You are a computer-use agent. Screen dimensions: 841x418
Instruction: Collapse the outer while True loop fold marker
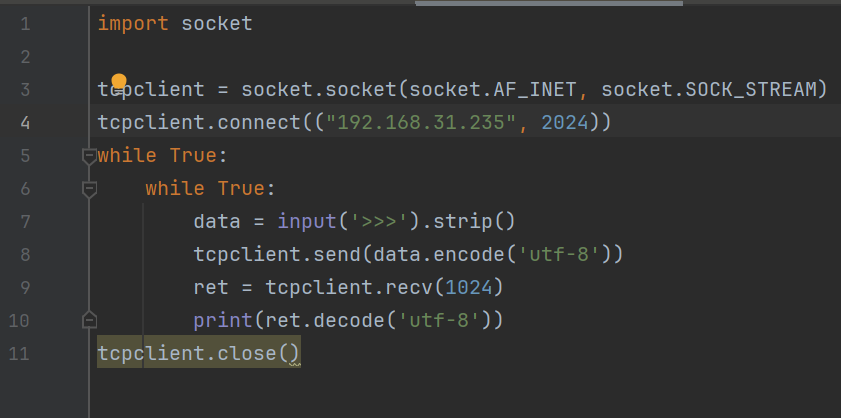[x=89, y=156]
